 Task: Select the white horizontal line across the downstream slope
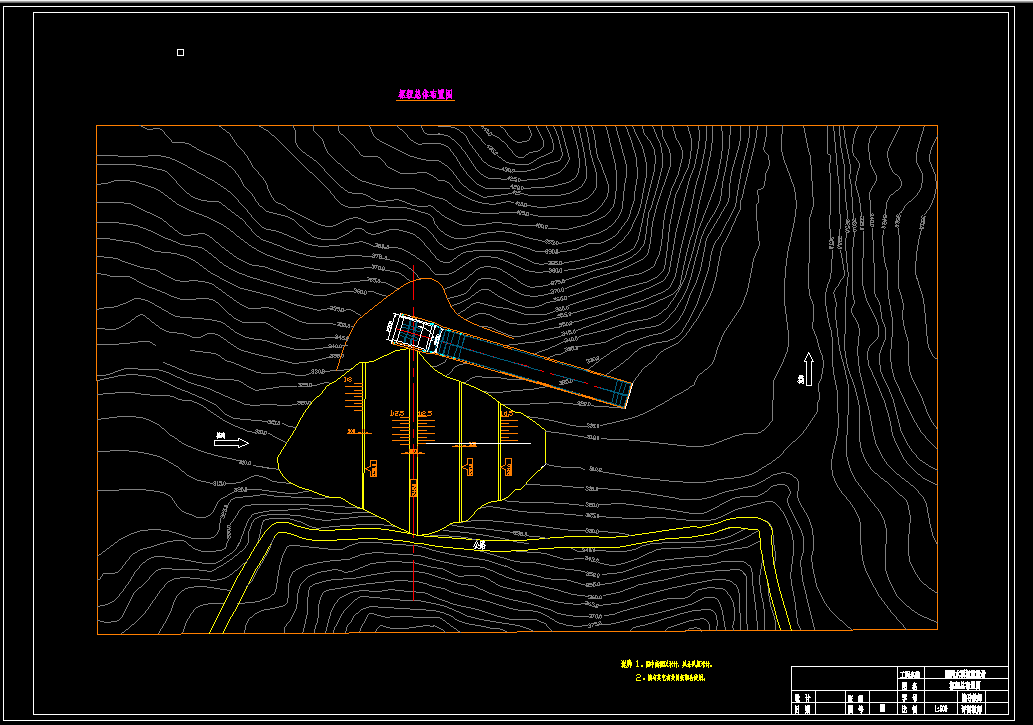tap(475, 444)
